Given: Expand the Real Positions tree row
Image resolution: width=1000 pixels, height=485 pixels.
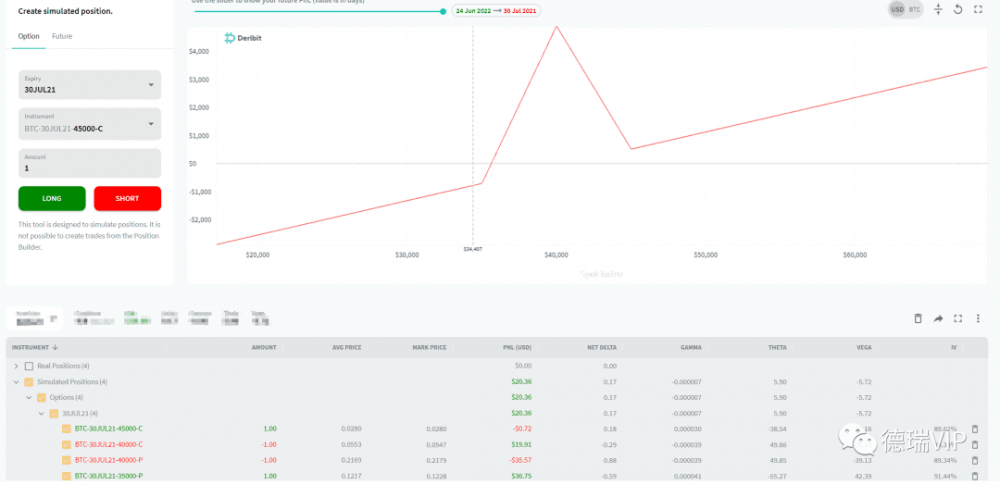Looking at the screenshot, I should click(16, 366).
